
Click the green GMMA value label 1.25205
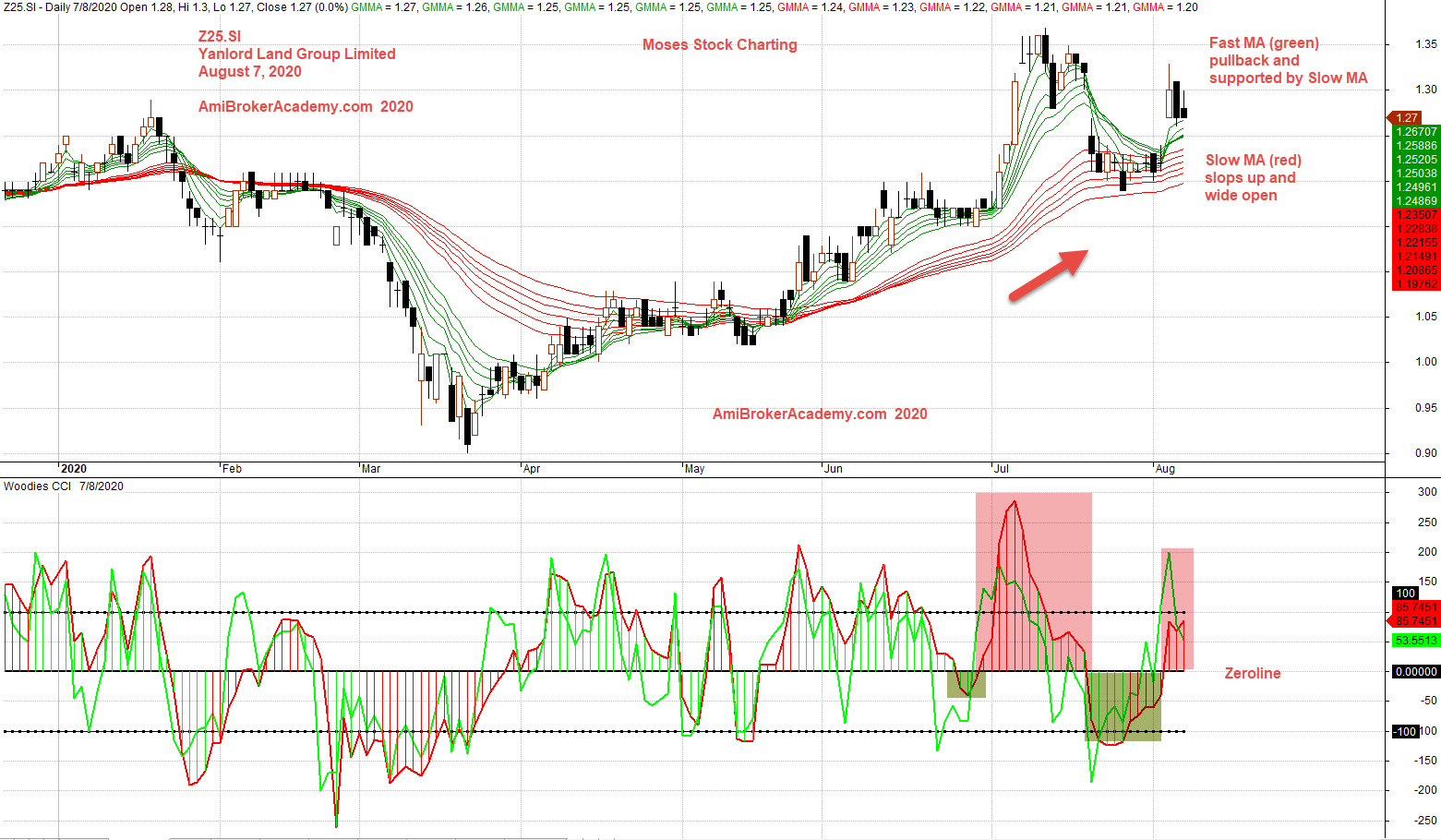[x=1416, y=160]
